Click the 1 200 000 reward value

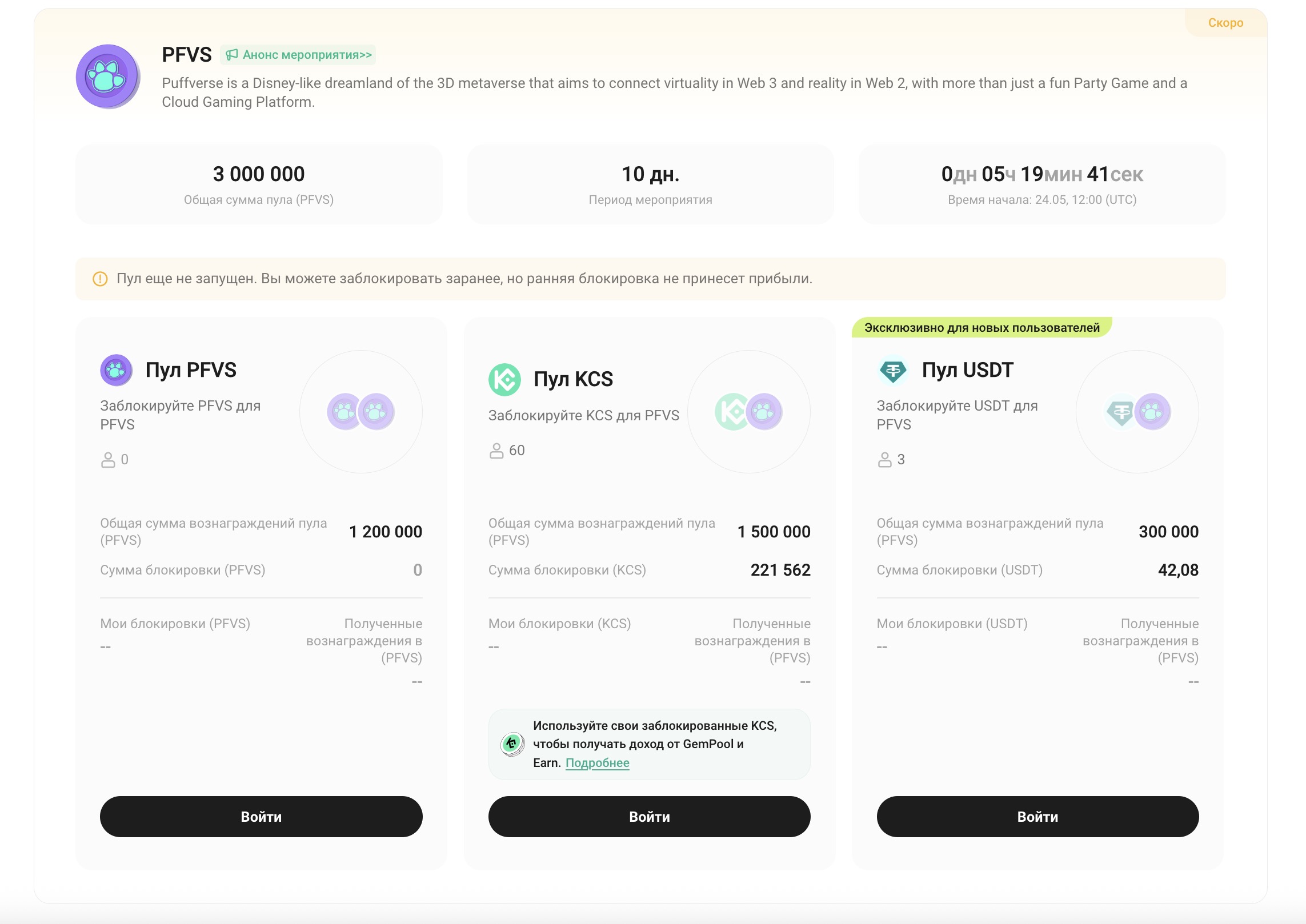tap(386, 532)
